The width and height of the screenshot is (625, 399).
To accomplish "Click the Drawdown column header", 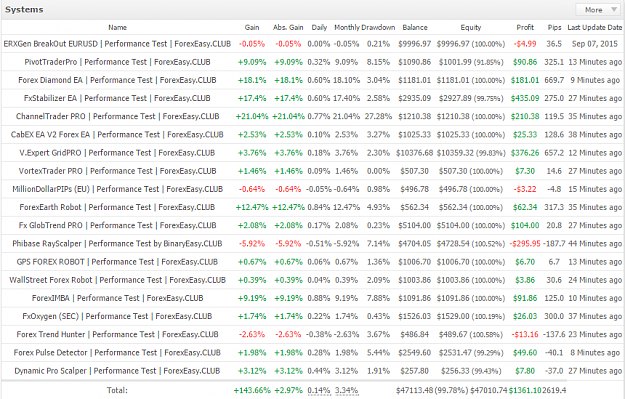I will tap(378, 28).
